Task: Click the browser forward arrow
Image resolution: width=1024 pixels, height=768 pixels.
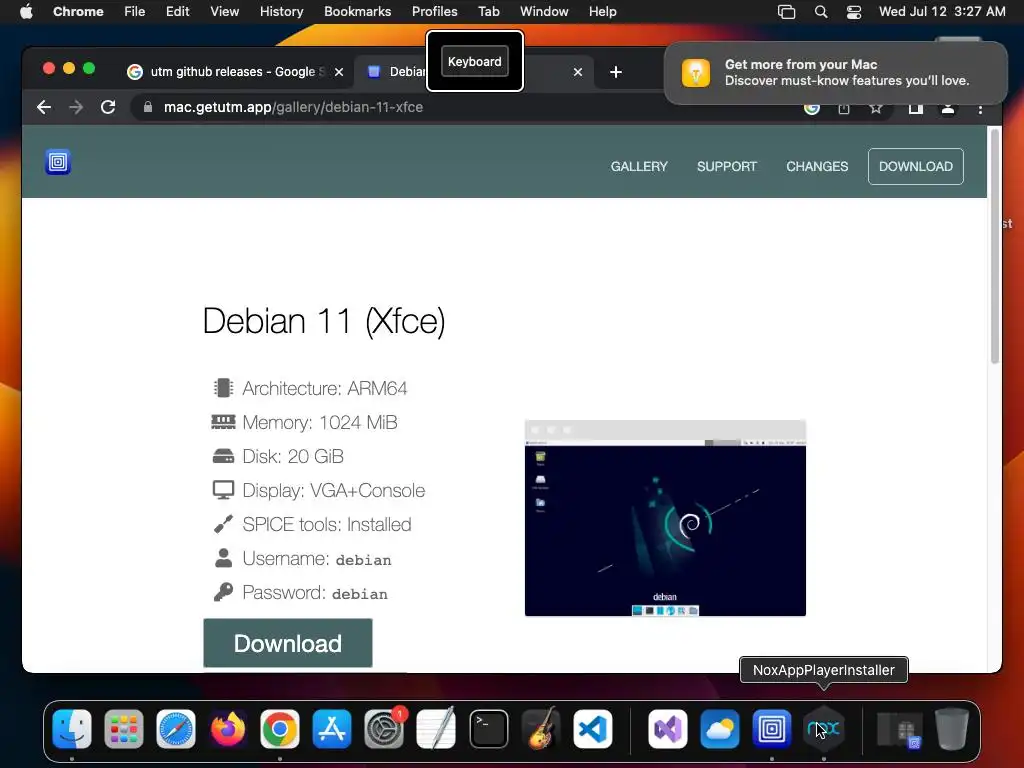Action: 76,107
